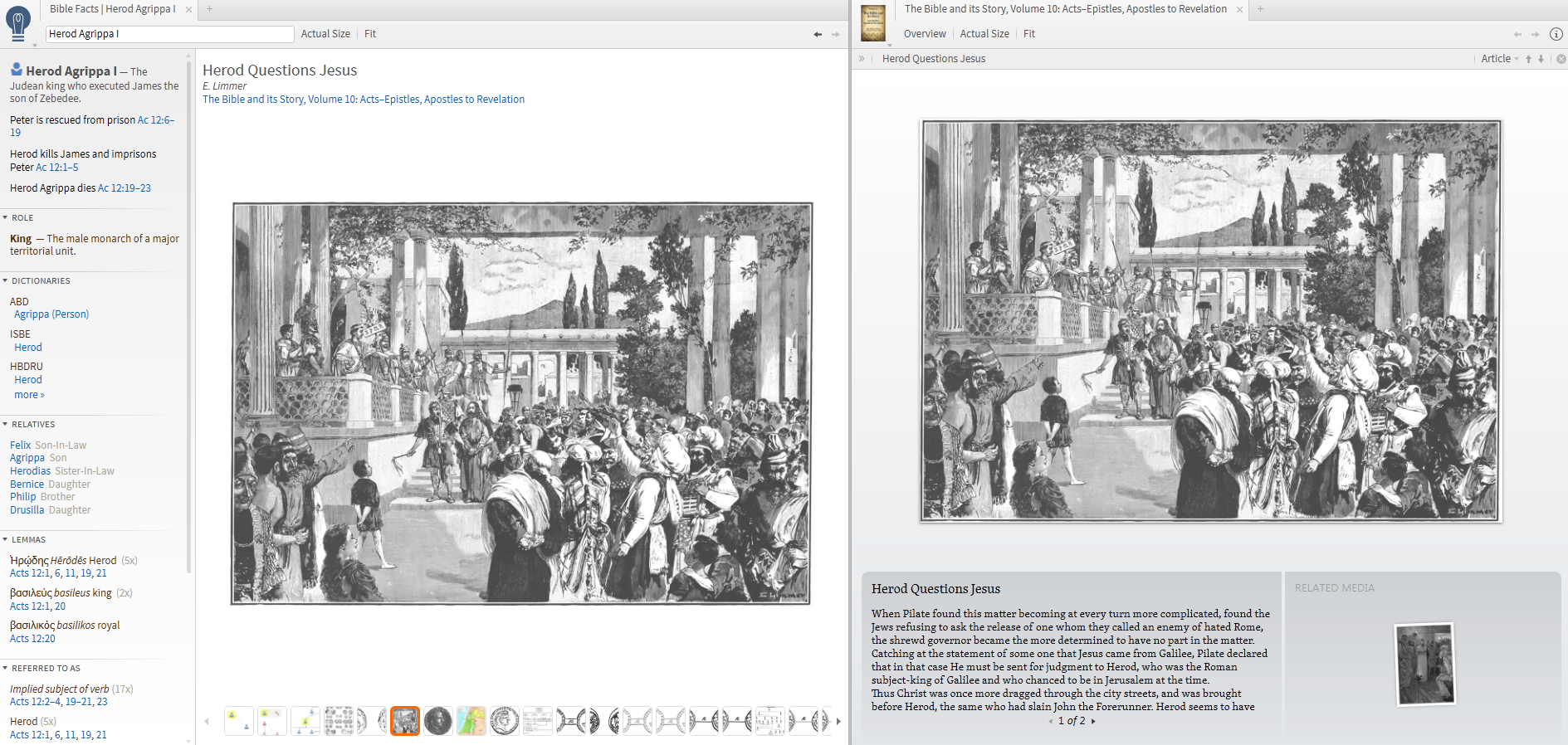
Task: Add a new tab beside The Bible and its Story tab
Action: pos(1260,9)
